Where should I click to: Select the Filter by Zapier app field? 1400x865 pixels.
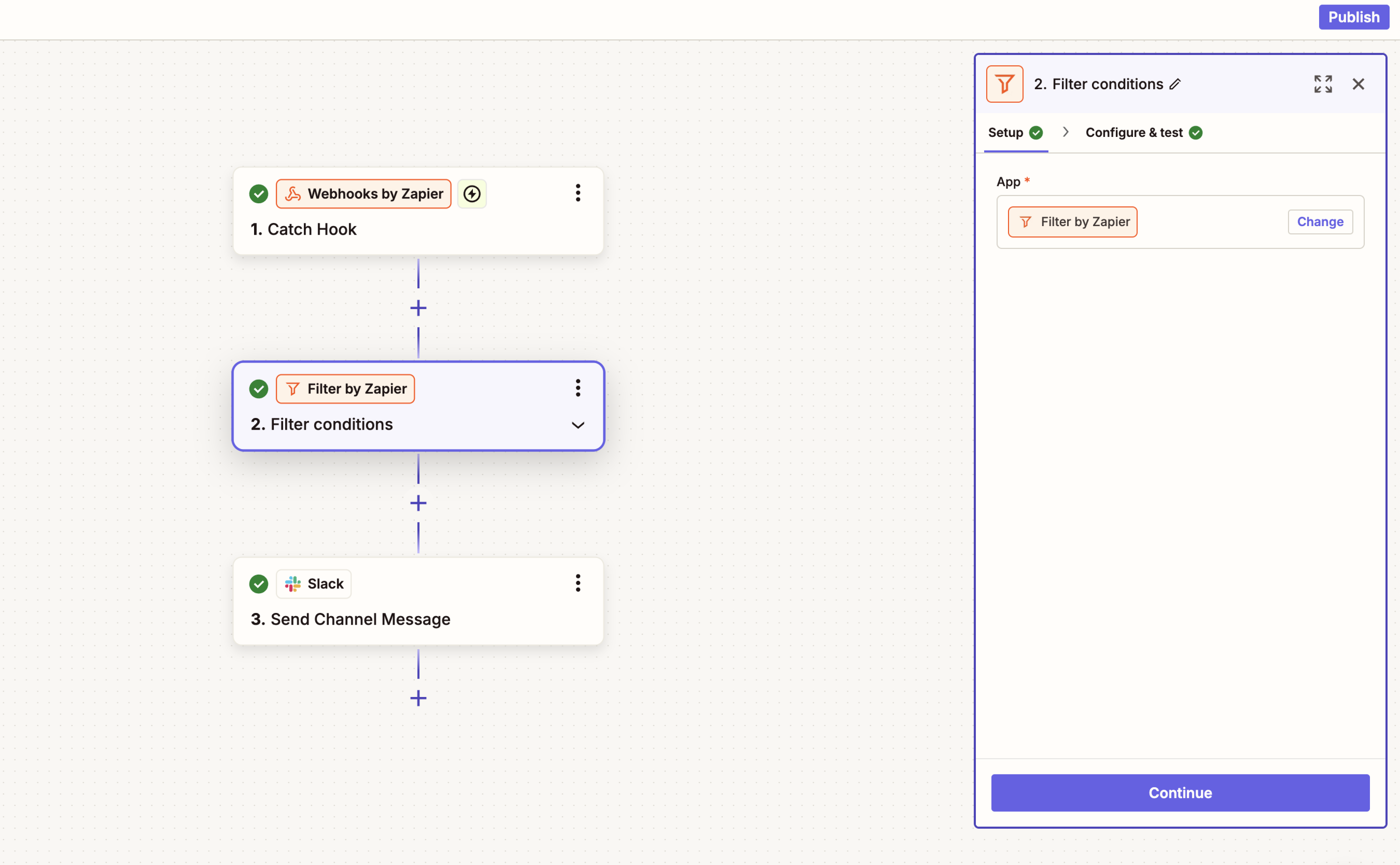[x=1072, y=222]
